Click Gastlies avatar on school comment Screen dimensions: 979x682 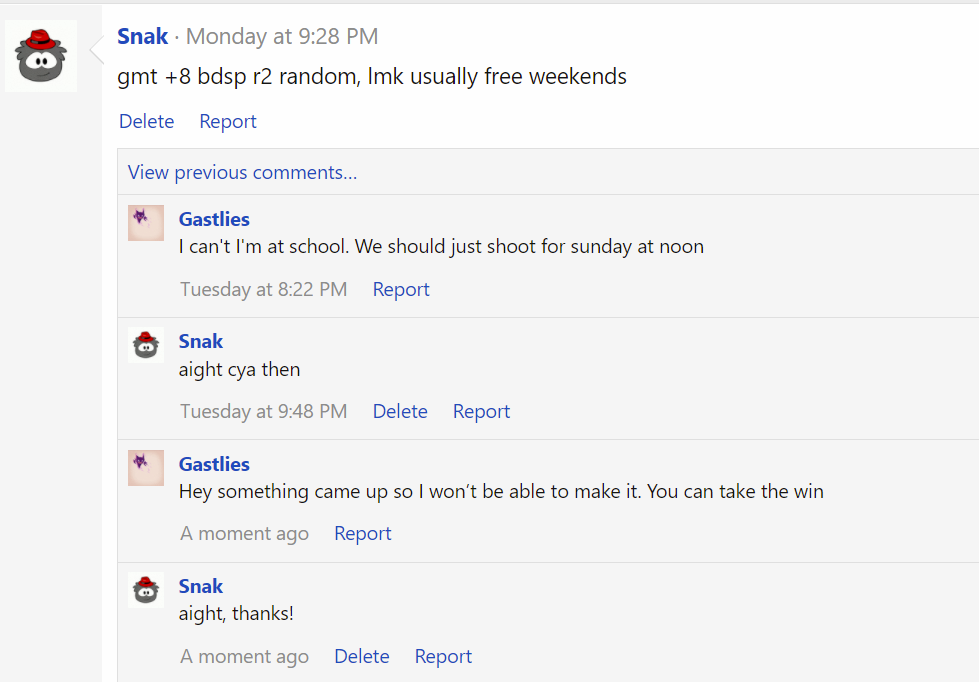146,223
